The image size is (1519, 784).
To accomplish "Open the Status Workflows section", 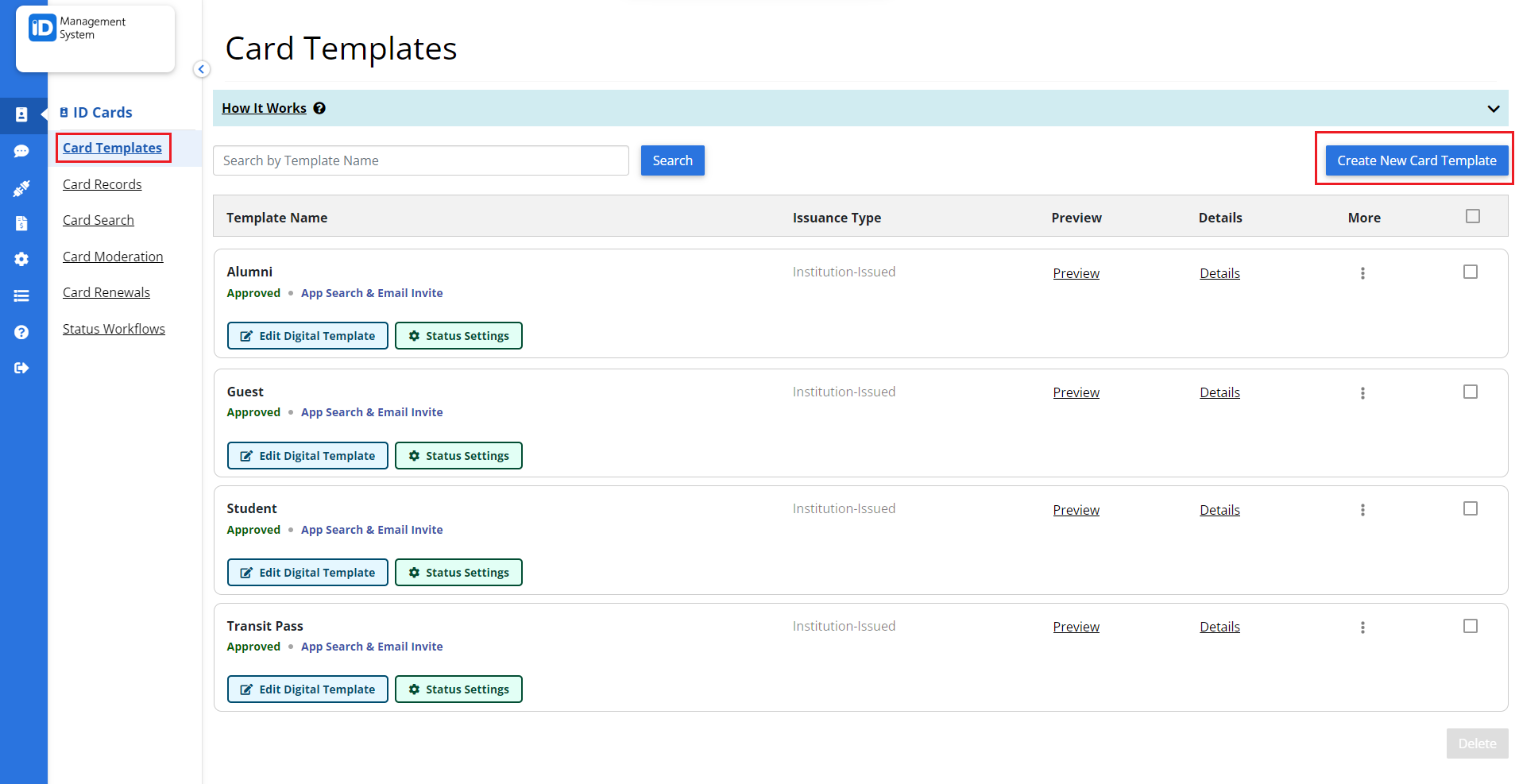I will point(114,328).
